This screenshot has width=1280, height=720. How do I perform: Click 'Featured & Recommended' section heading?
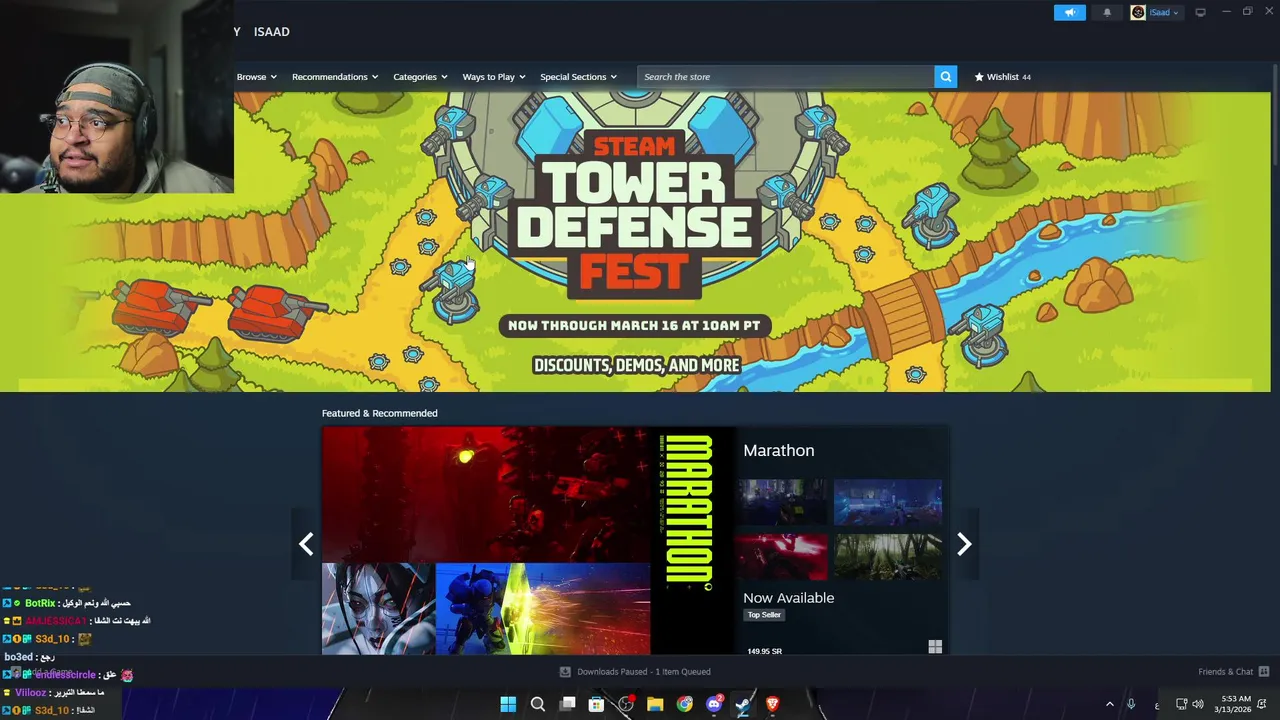(379, 413)
